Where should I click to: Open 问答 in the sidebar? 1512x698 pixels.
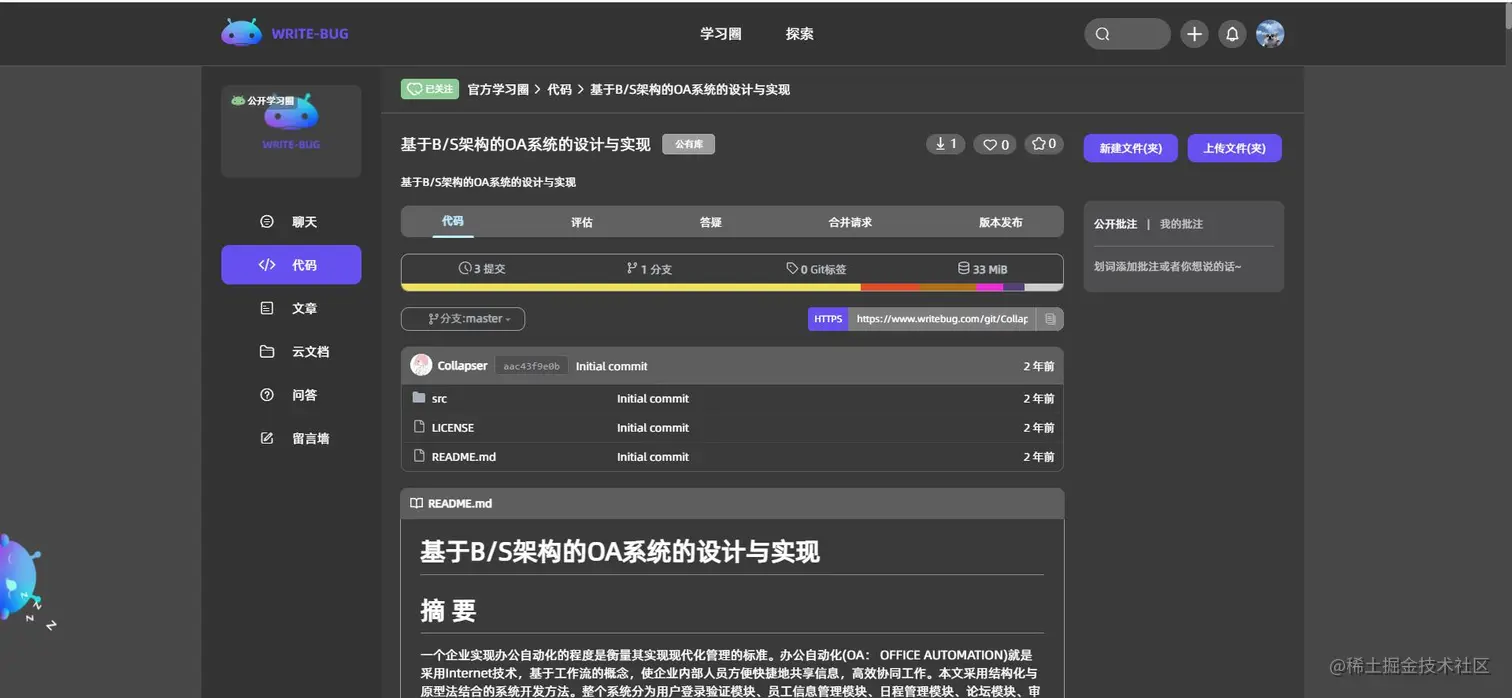(x=291, y=395)
